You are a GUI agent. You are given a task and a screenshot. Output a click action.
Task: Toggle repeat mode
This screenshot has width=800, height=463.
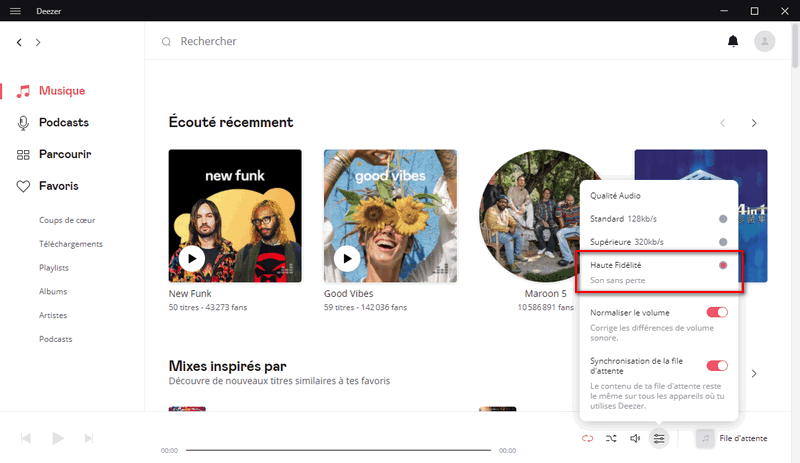point(588,438)
